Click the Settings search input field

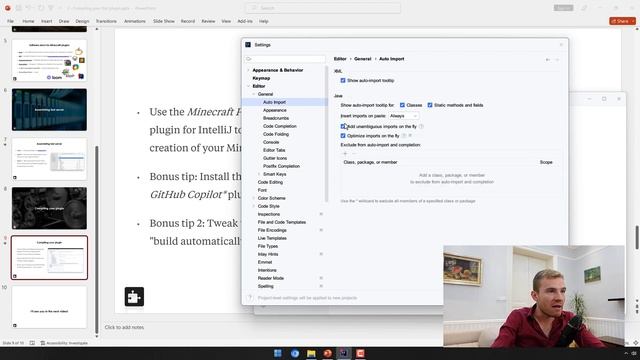(x=285, y=59)
